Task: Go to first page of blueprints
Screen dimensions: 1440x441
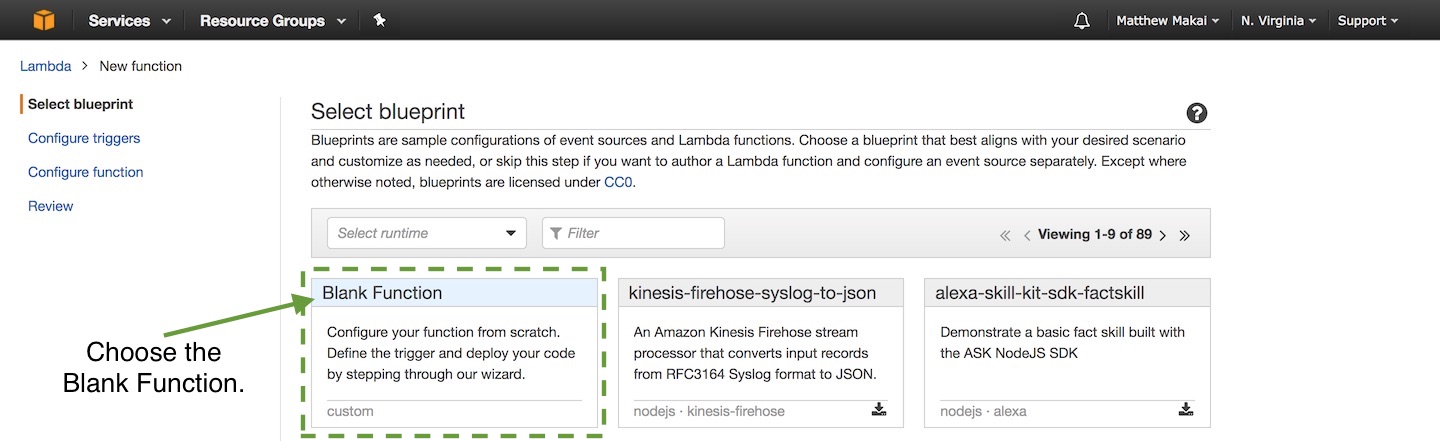Action: tap(1005, 235)
